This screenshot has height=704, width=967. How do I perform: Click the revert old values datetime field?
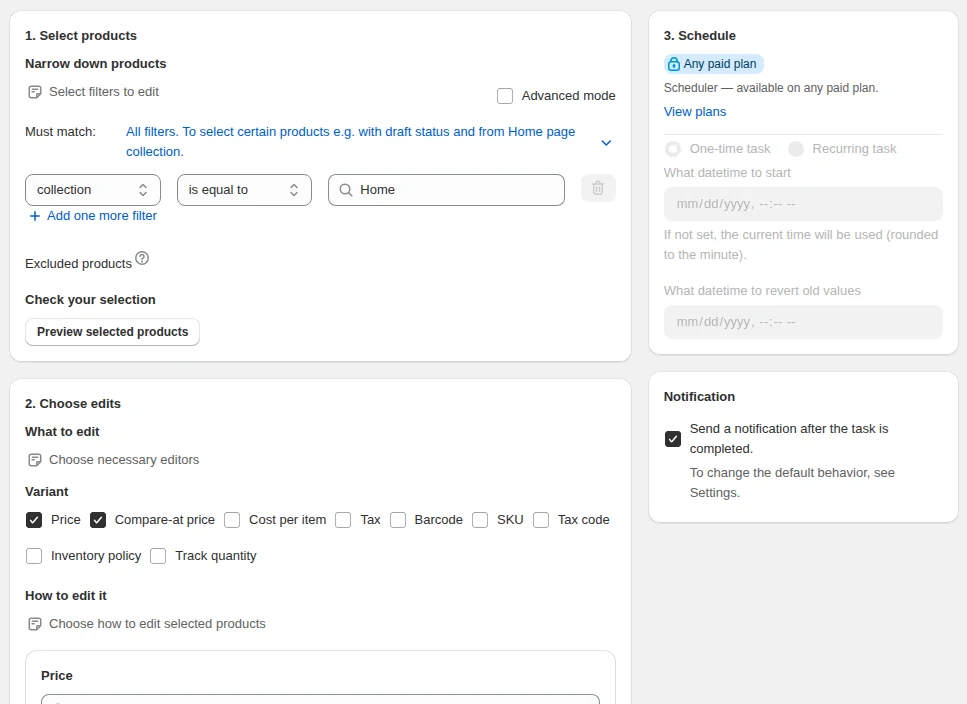tap(803, 322)
